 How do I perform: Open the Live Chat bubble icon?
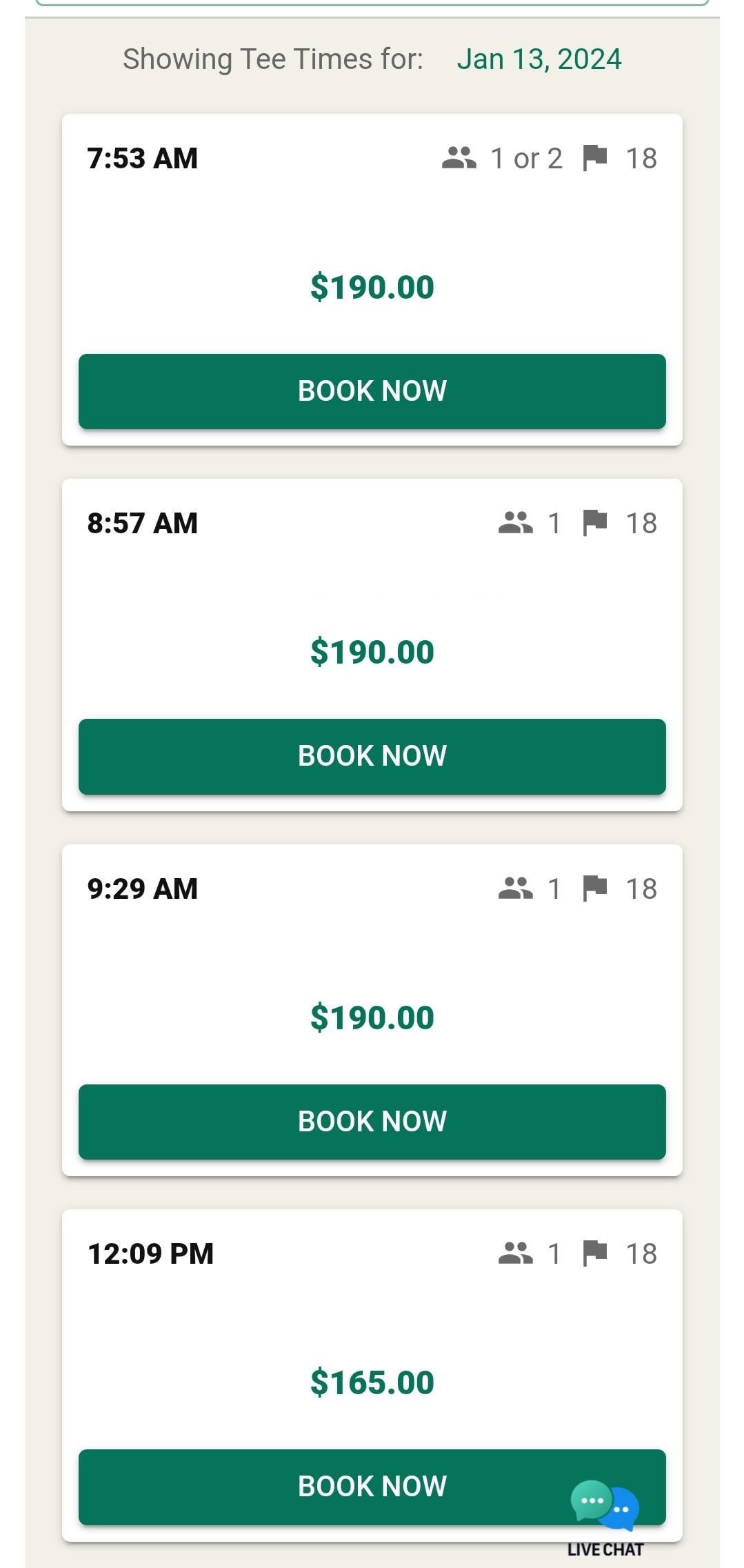coord(605,1505)
